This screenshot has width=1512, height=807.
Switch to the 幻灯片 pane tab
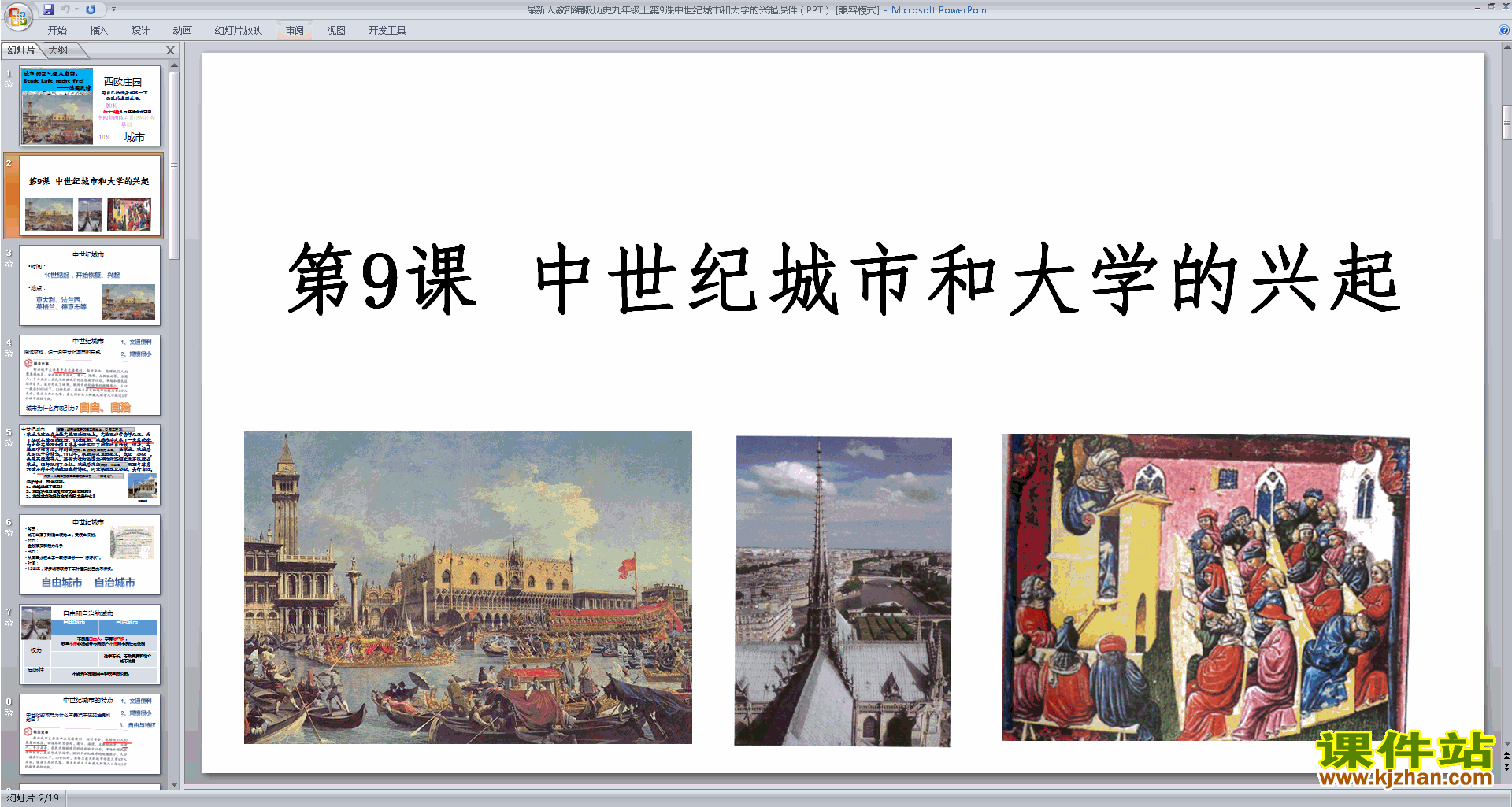coord(21,50)
